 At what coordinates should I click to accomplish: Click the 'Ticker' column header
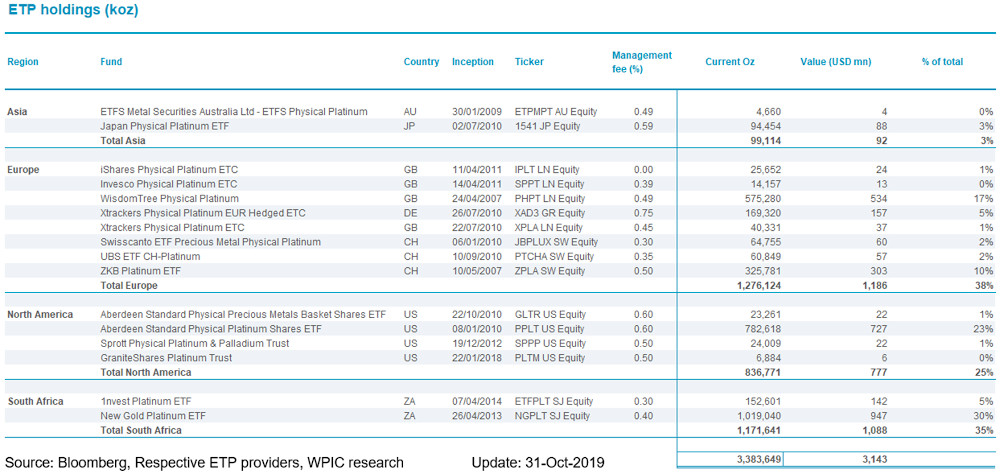click(529, 62)
